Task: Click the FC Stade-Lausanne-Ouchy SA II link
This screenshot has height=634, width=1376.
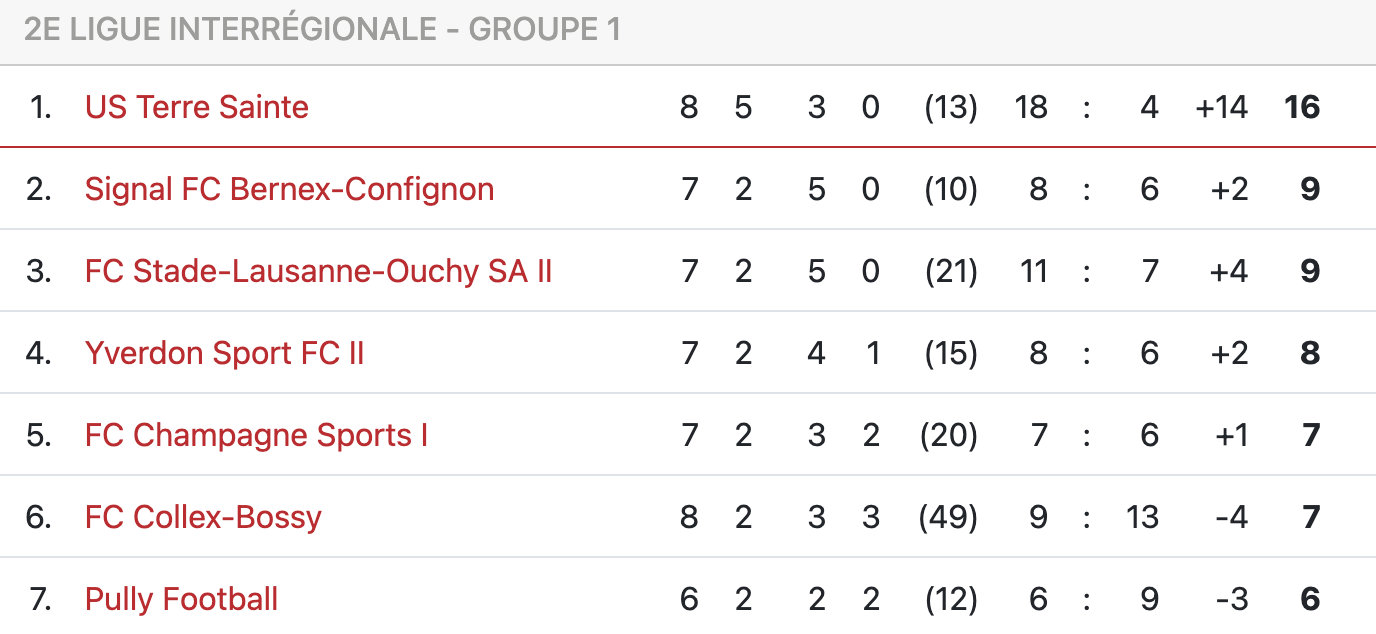Action: point(318,271)
